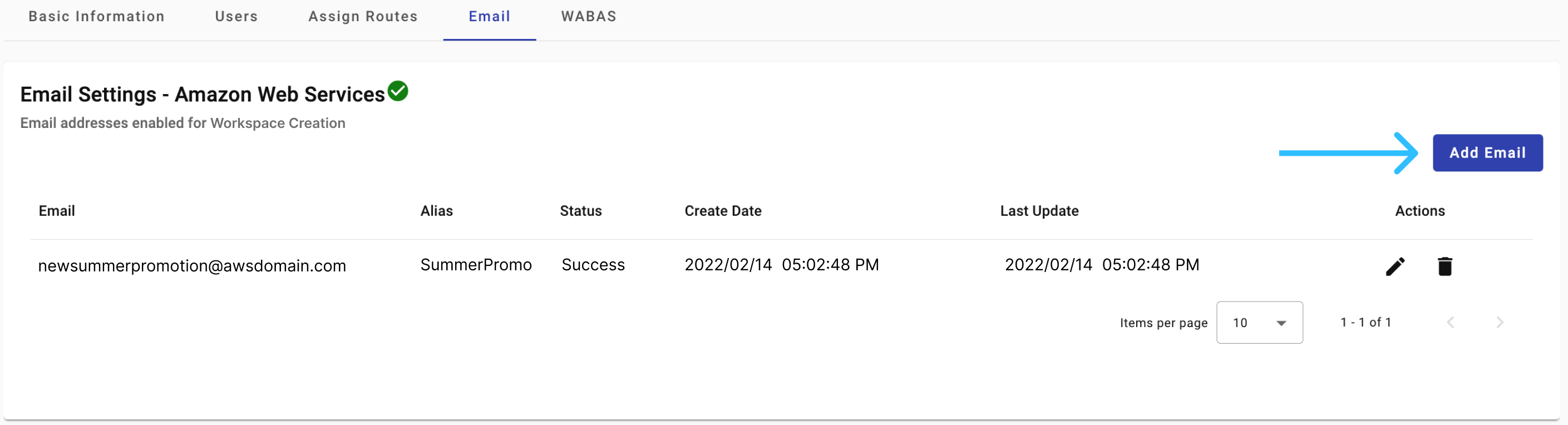Viewport: 1568px width, 425px height.
Task: Delete the SummerPromo email via the trash icon
Action: [1445, 266]
